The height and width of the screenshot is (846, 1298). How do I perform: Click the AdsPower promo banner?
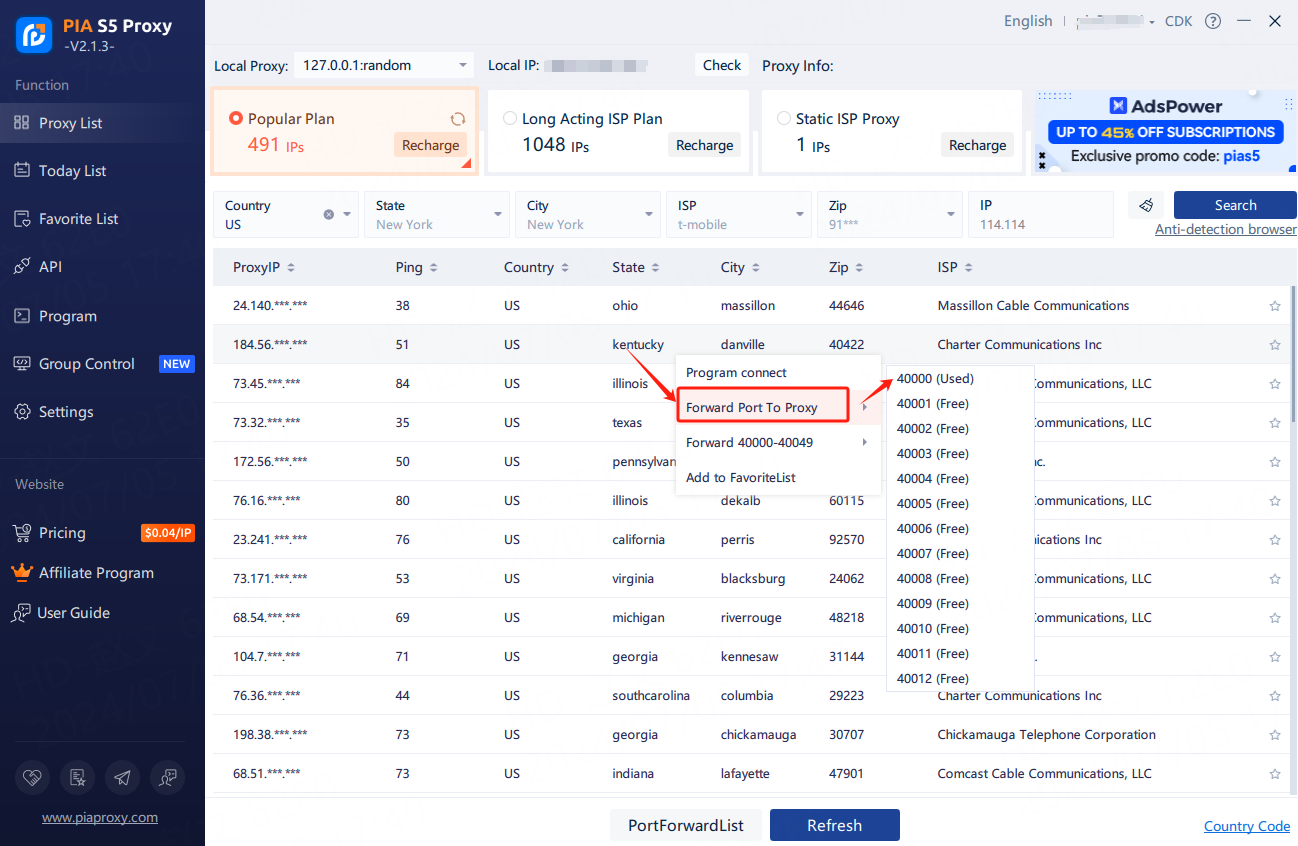[1164, 132]
